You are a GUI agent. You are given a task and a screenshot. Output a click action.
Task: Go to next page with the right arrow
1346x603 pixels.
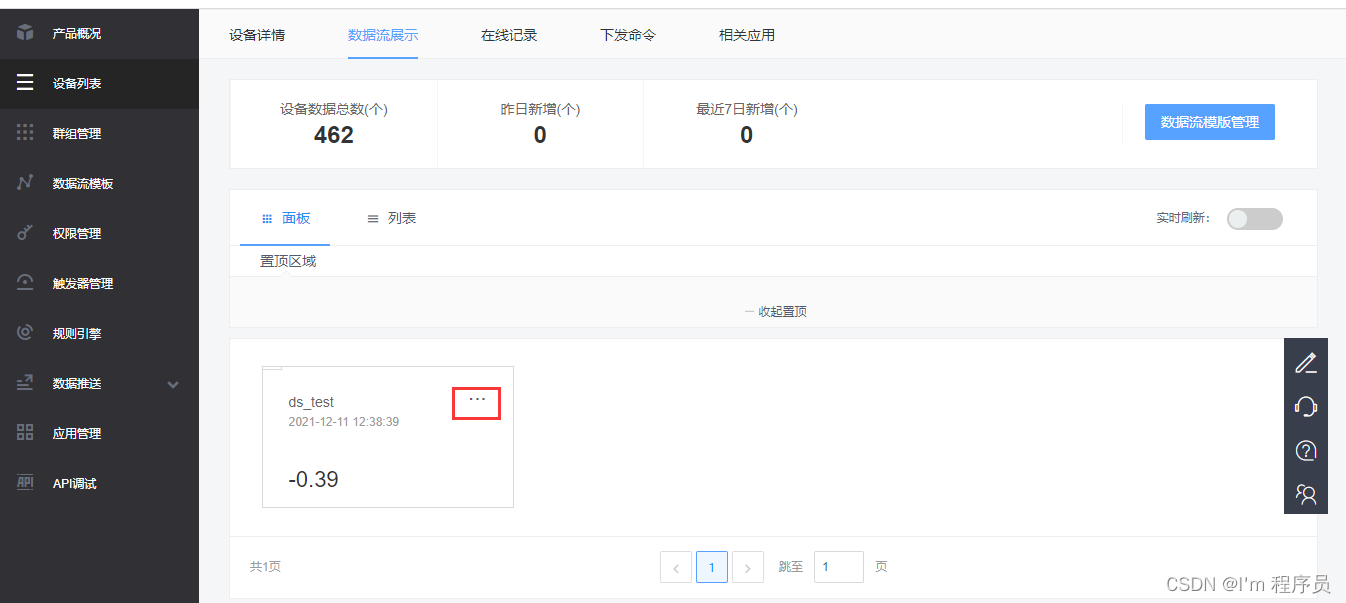click(x=748, y=566)
